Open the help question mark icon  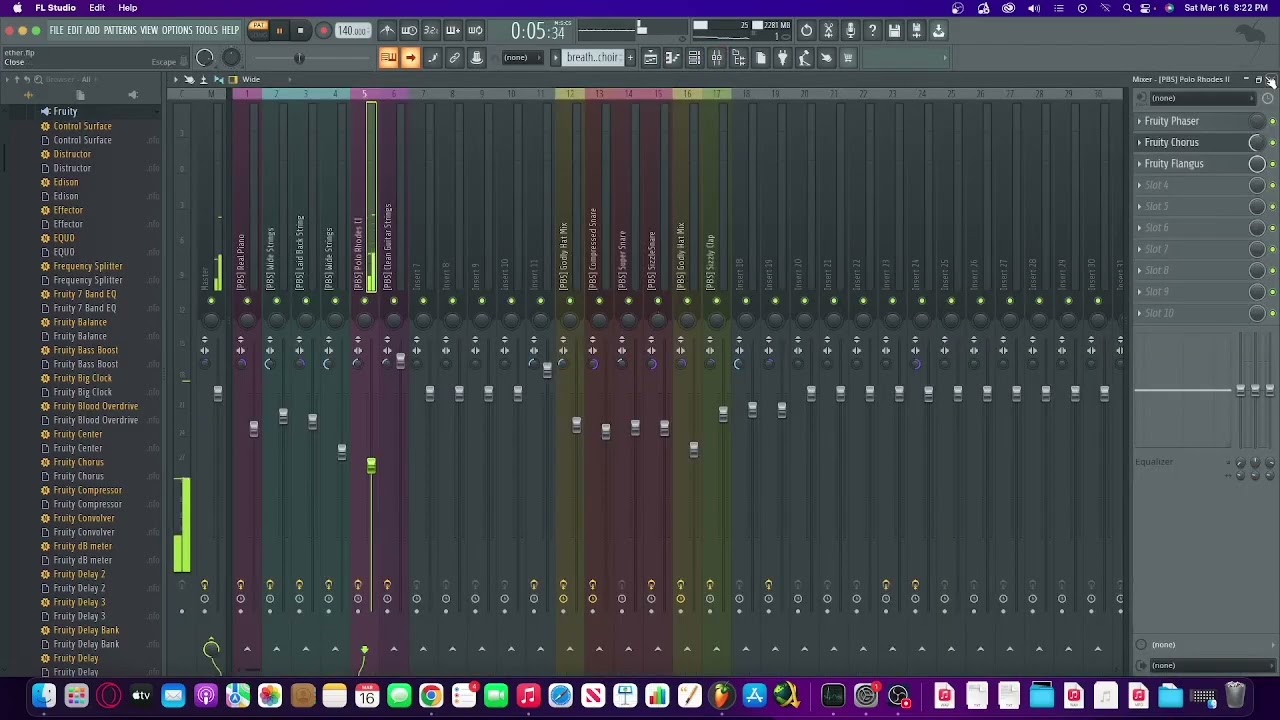click(872, 31)
